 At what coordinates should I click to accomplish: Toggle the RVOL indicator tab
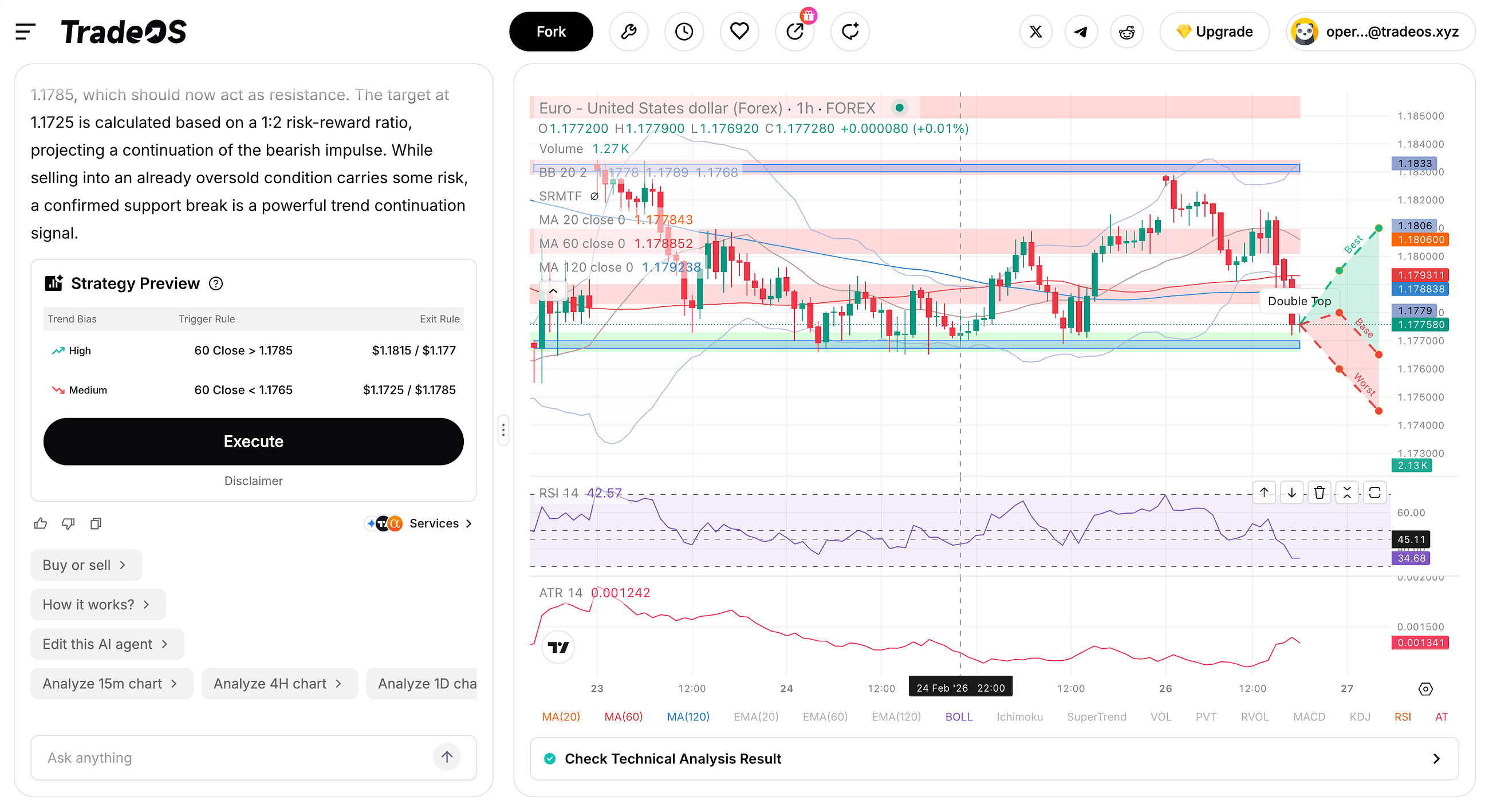(x=1254, y=716)
